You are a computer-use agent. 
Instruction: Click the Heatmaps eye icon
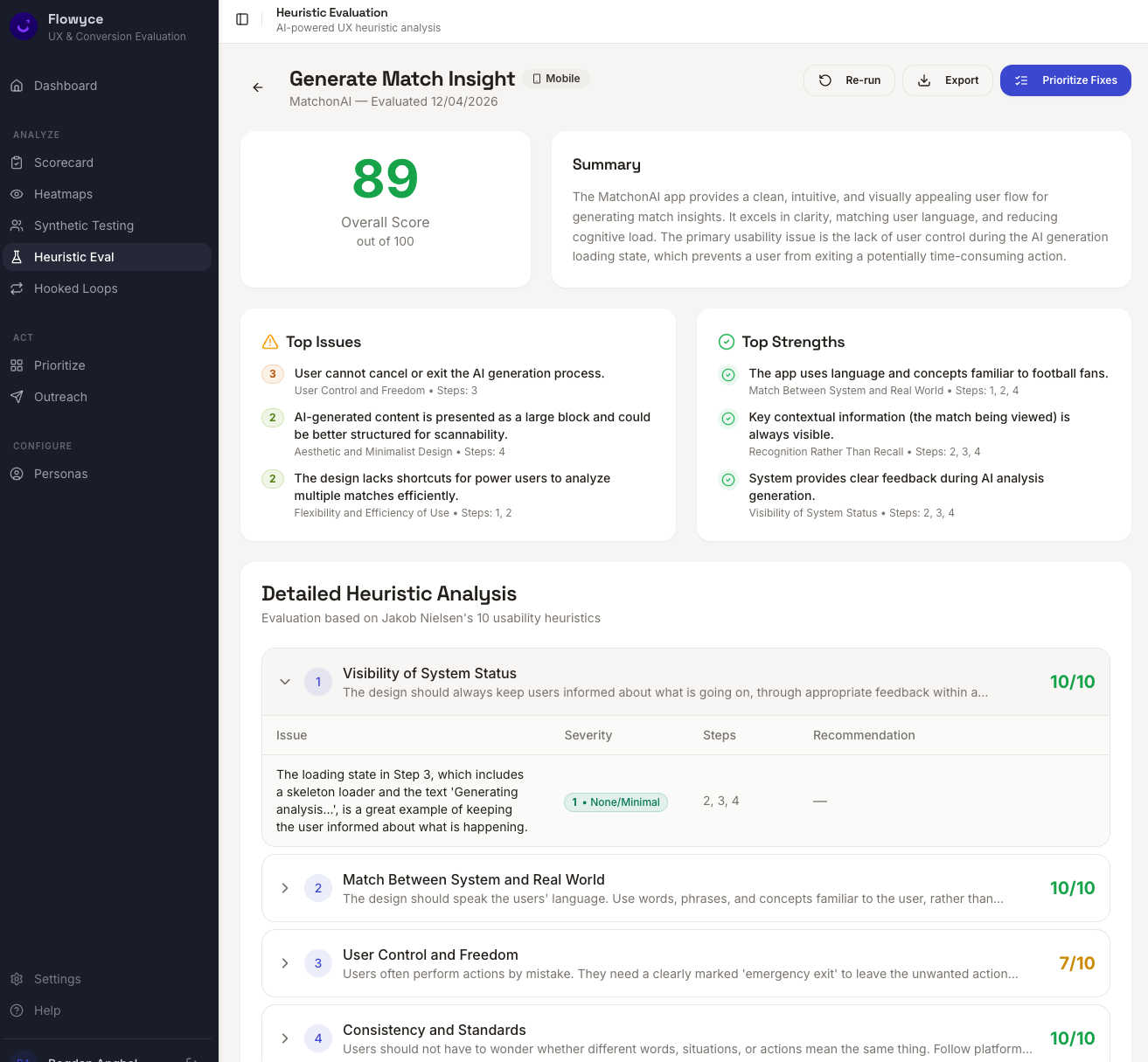coord(17,194)
